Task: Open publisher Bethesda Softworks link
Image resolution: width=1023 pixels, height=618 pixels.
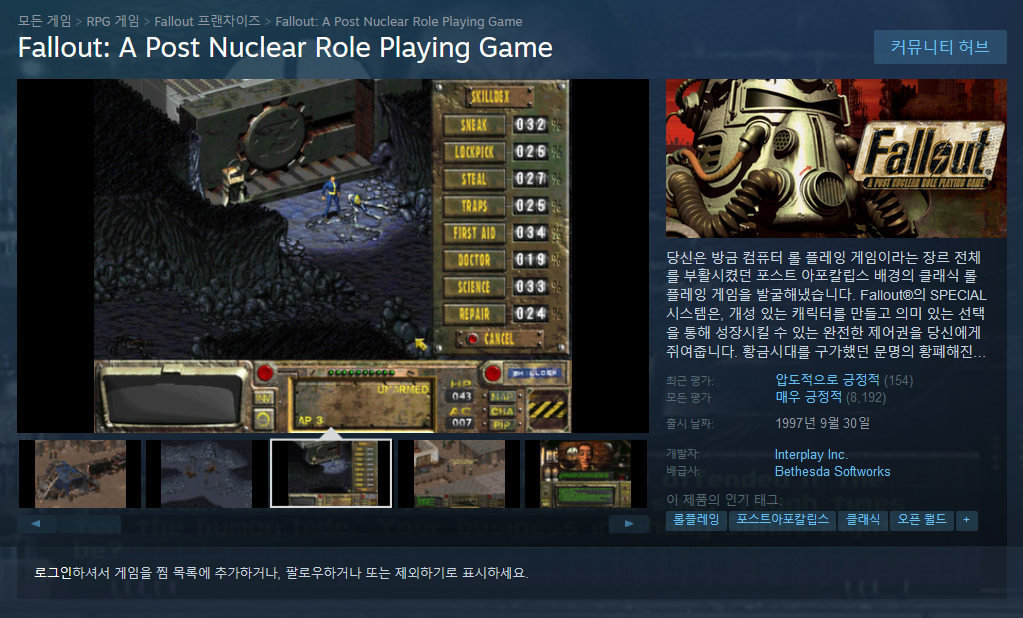Action: (832, 471)
